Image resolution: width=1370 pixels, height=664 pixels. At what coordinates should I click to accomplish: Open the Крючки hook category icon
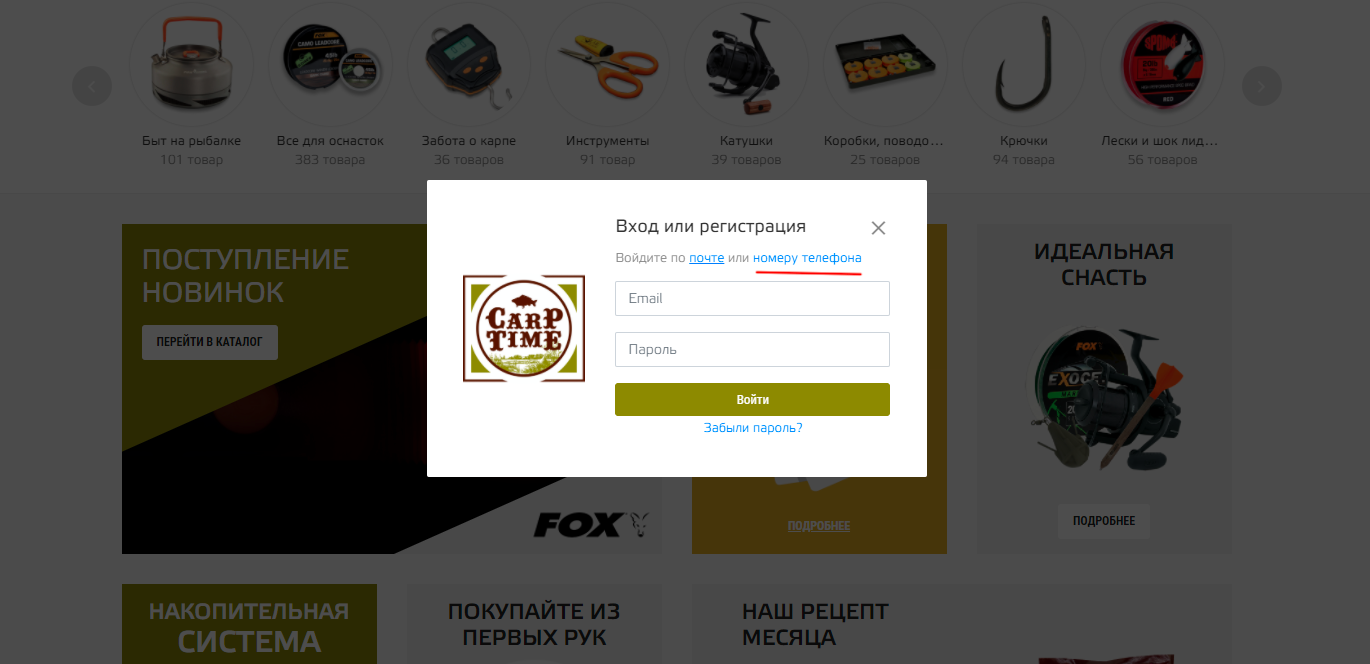[x=1023, y=64]
